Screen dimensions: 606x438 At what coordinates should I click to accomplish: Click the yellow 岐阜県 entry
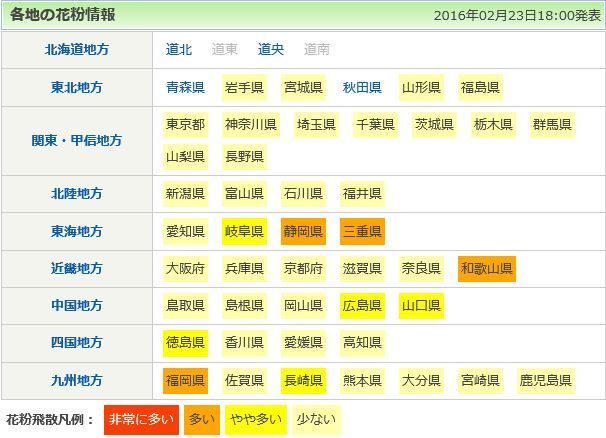[244, 232]
